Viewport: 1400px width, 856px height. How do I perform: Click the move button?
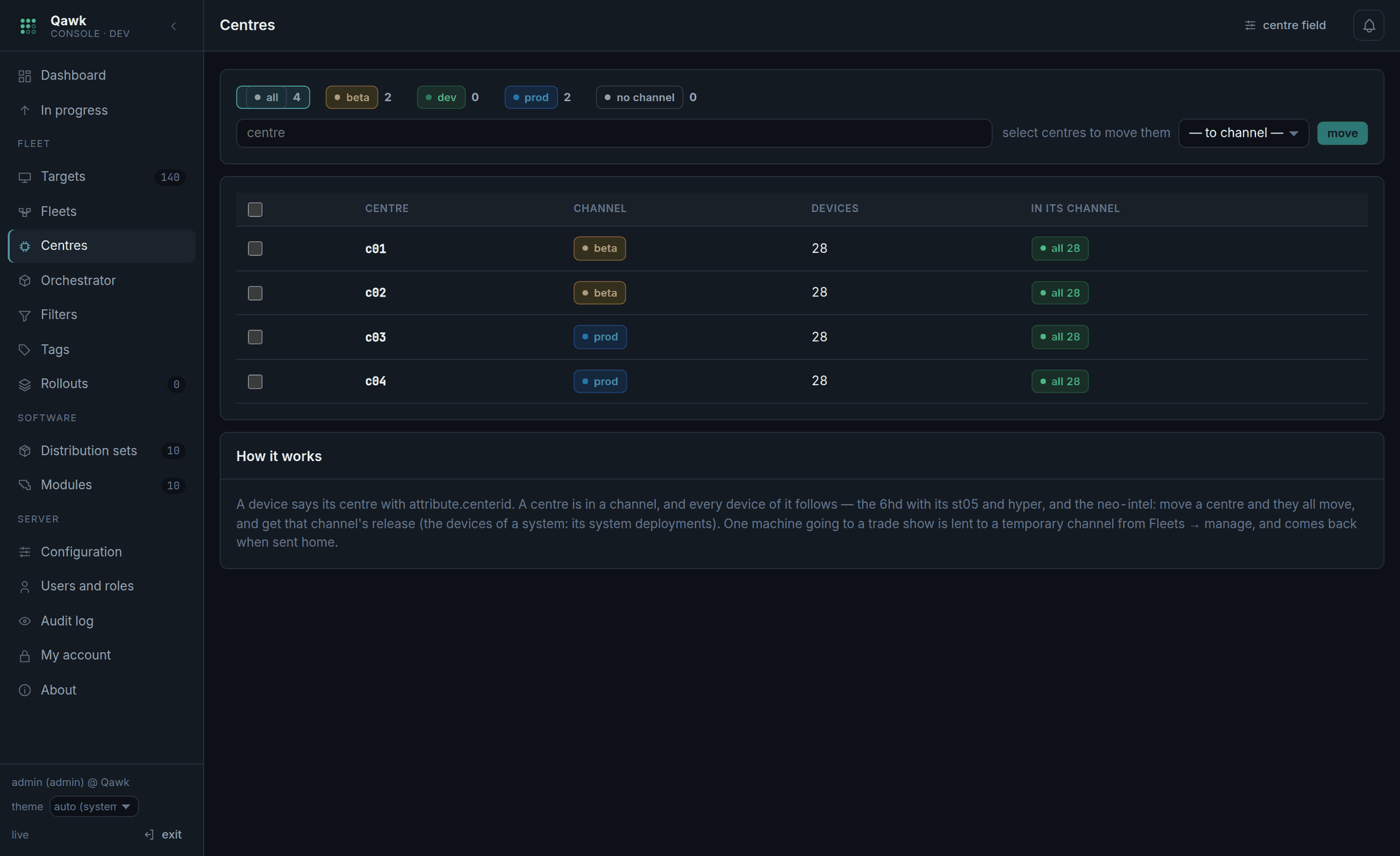1342,133
